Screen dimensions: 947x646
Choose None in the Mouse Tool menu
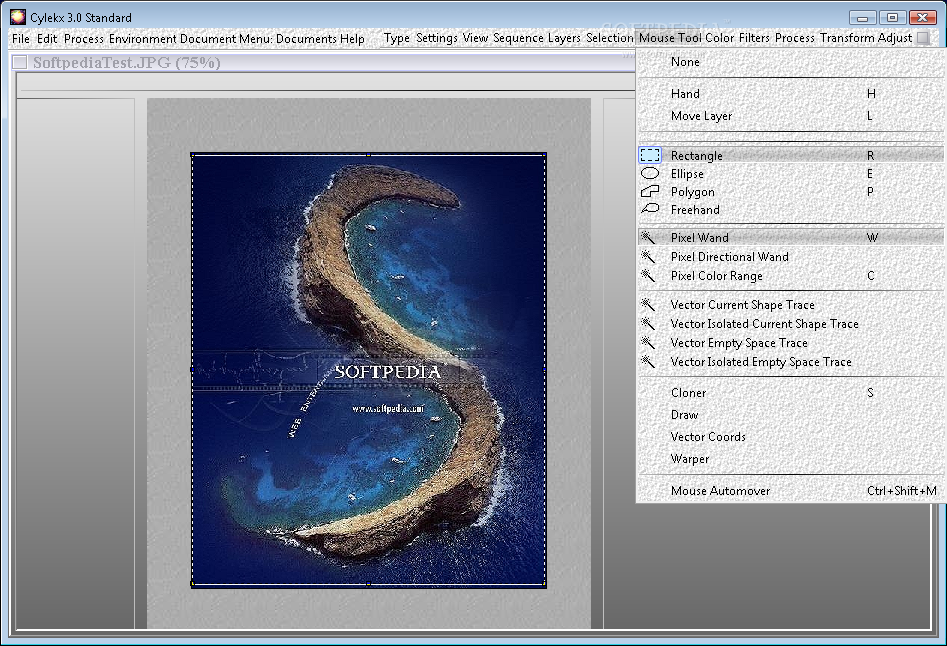(790, 62)
